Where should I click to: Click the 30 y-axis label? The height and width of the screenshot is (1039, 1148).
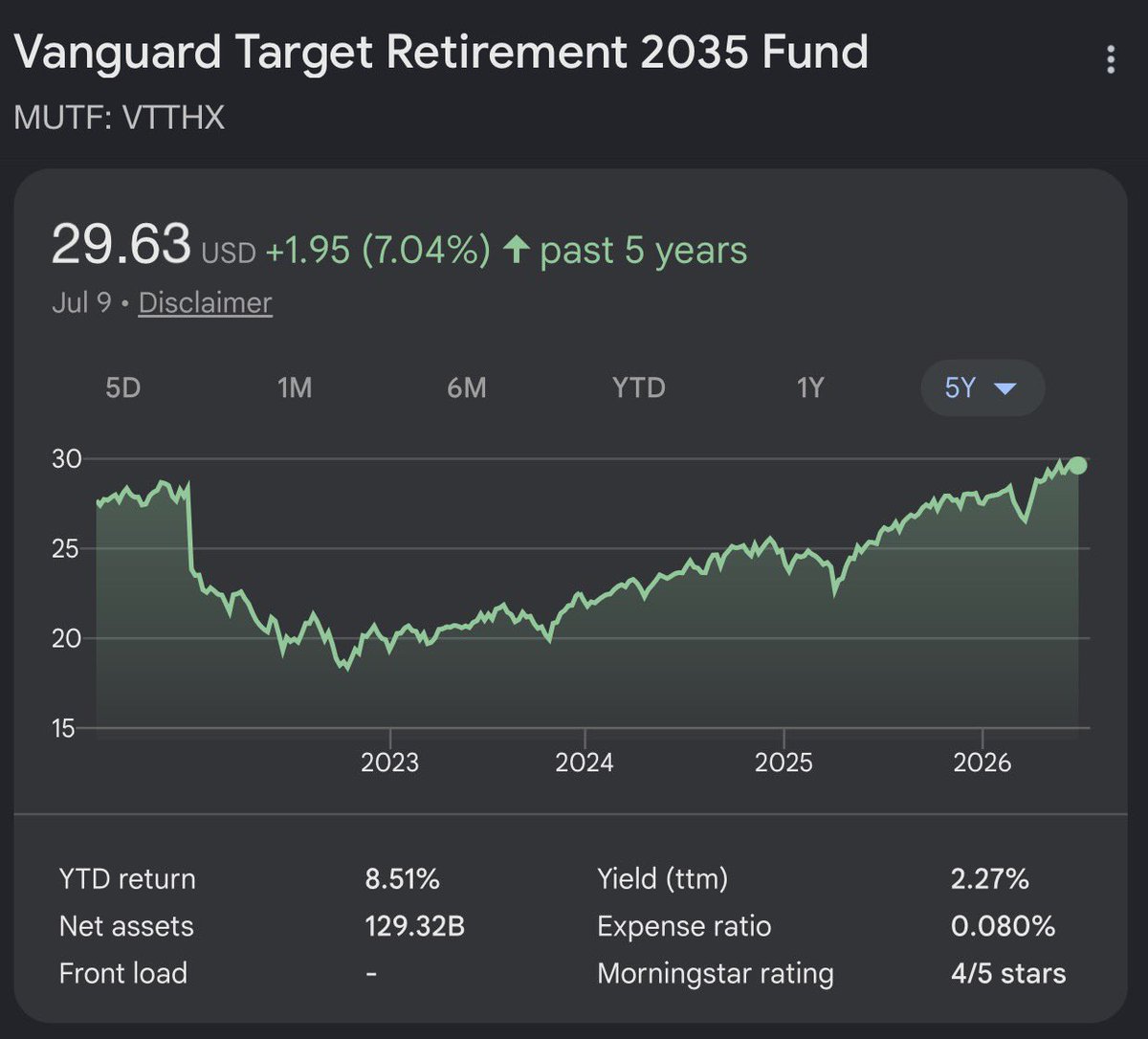coord(67,459)
